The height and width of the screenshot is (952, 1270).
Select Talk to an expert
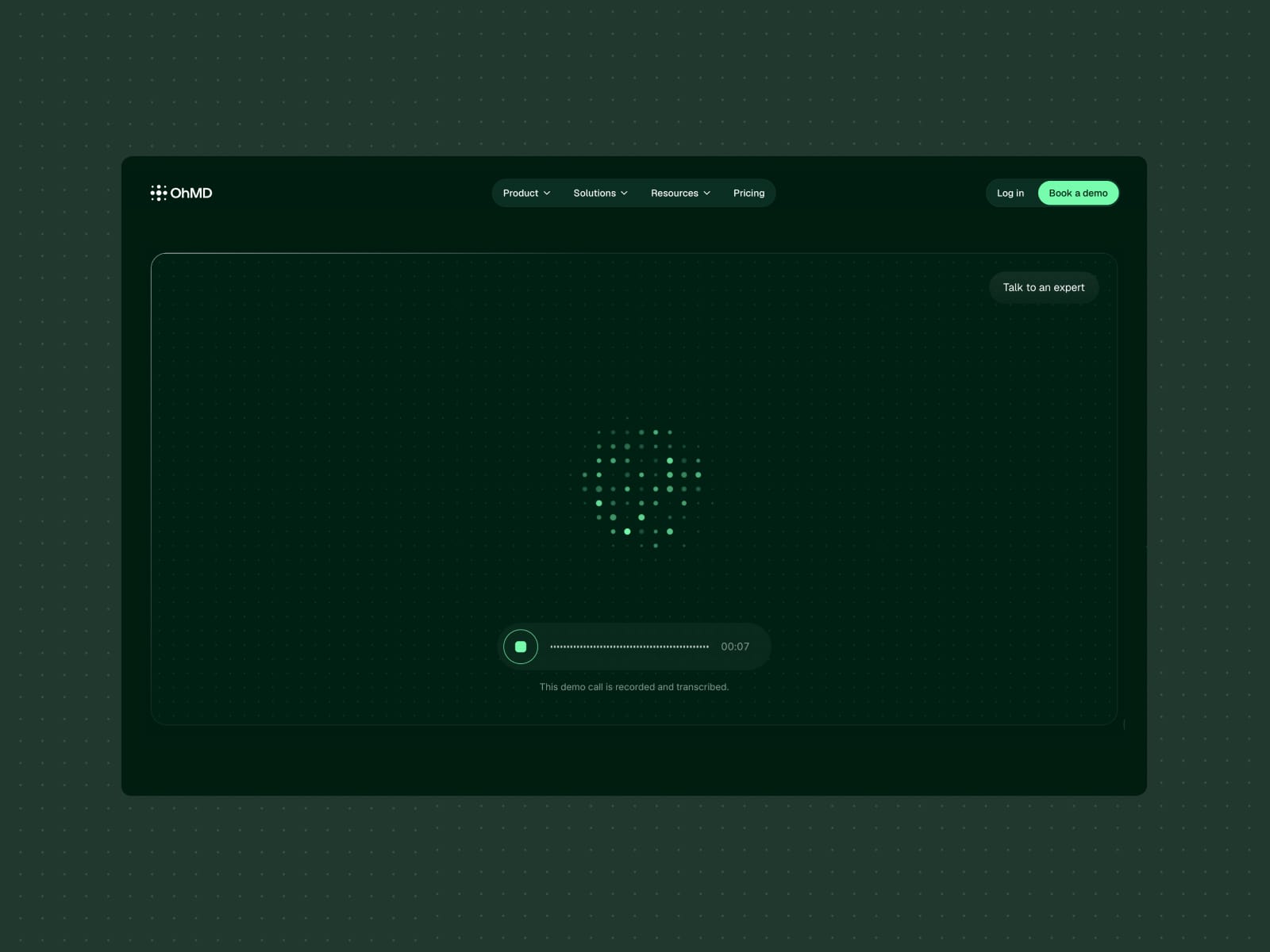point(1044,287)
